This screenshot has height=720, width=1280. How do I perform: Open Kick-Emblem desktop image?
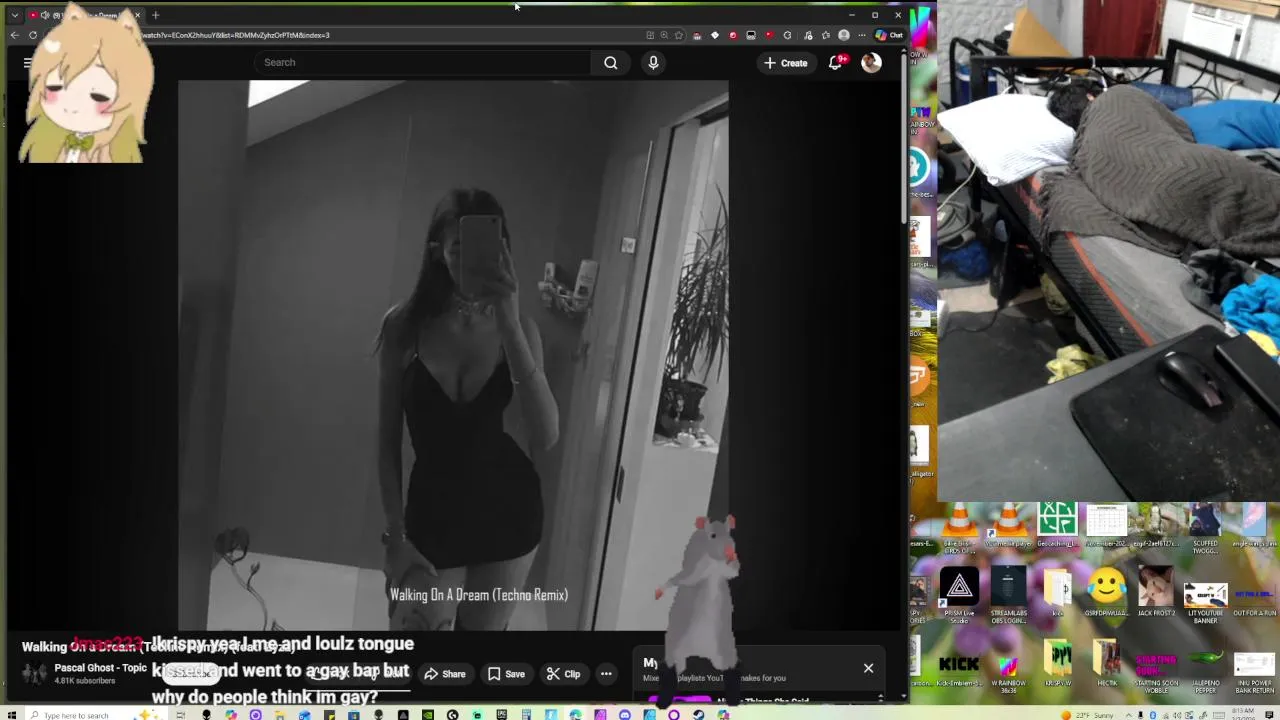[959, 668]
